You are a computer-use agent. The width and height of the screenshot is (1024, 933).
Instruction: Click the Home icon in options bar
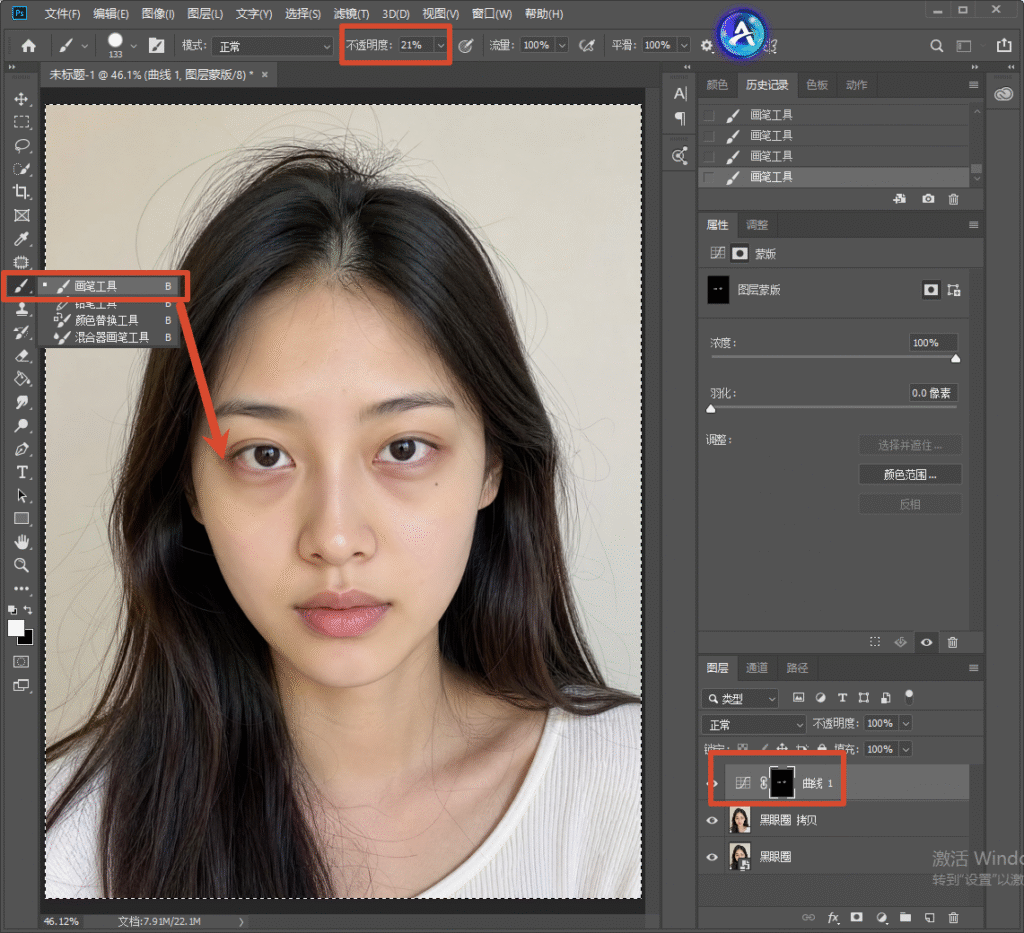(x=28, y=46)
